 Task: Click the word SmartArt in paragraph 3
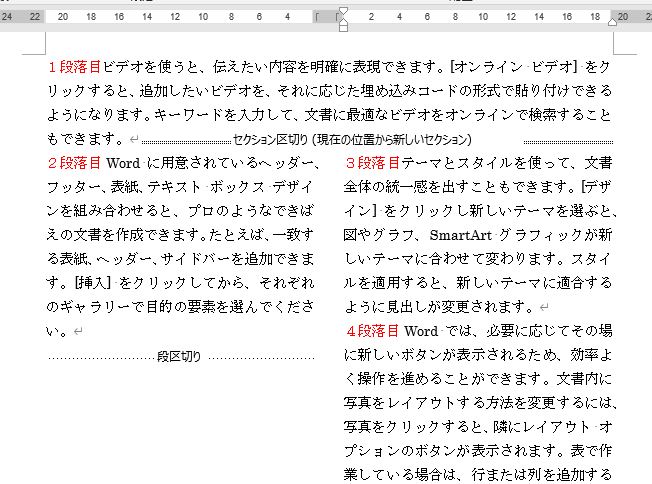tap(461, 235)
